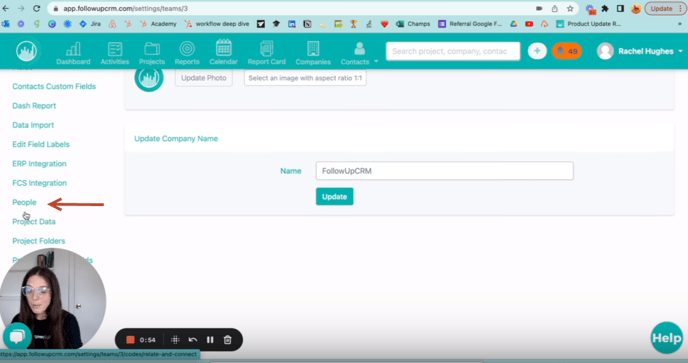Image resolution: width=688 pixels, height=363 pixels.
Task: Open the Google Drive bookmark
Action: click(513, 24)
